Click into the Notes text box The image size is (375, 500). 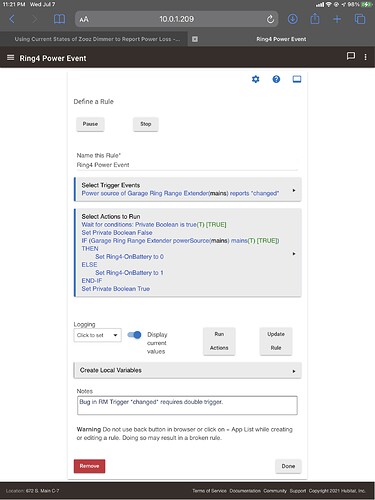[x=187, y=405]
